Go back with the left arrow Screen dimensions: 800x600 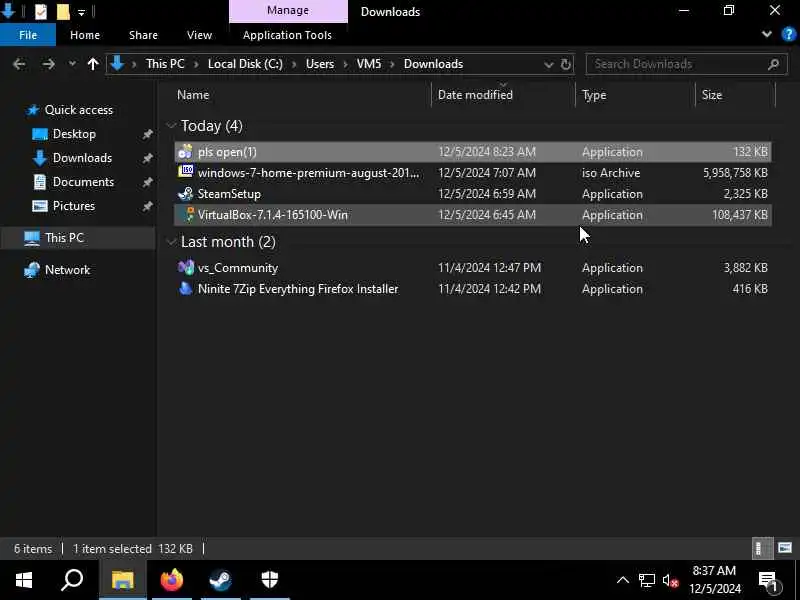pos(19,64)
